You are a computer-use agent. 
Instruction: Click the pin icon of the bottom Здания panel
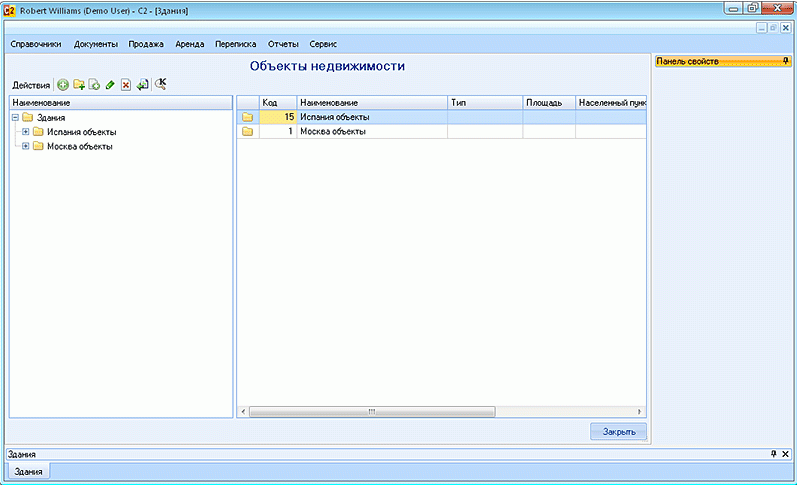click(774, 453)
